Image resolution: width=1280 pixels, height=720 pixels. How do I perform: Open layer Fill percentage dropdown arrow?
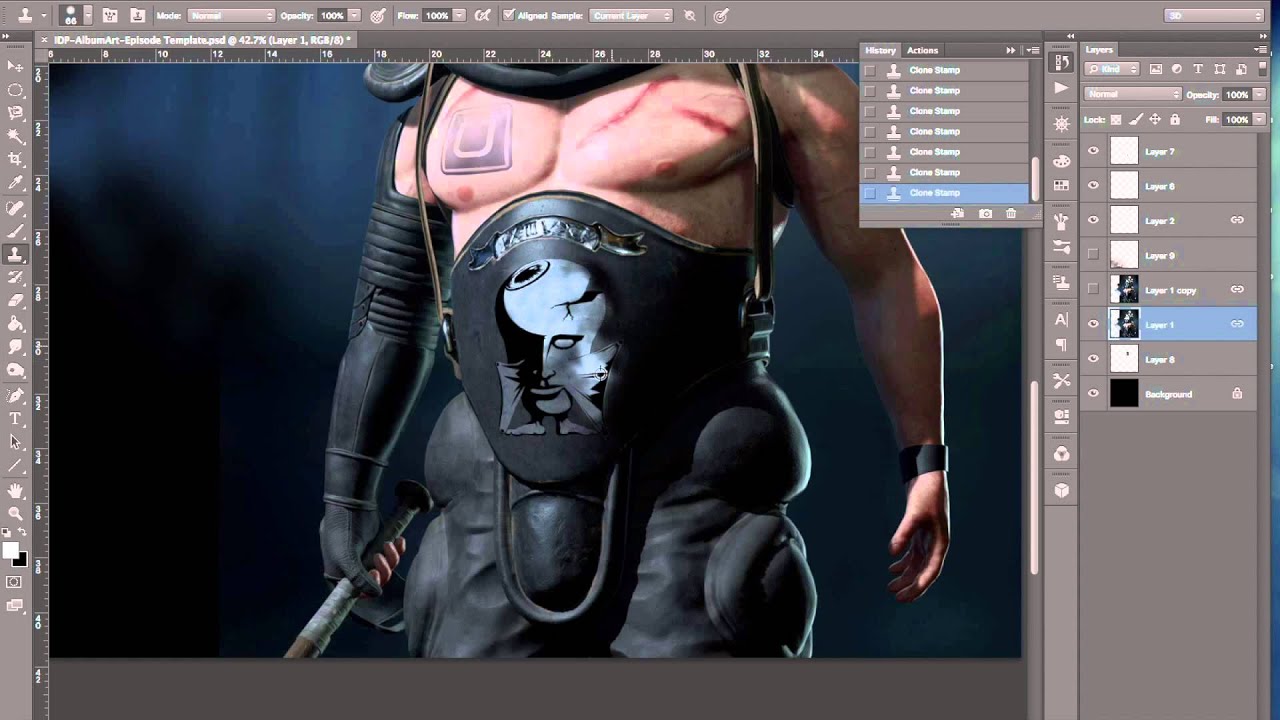point(1258,120)
